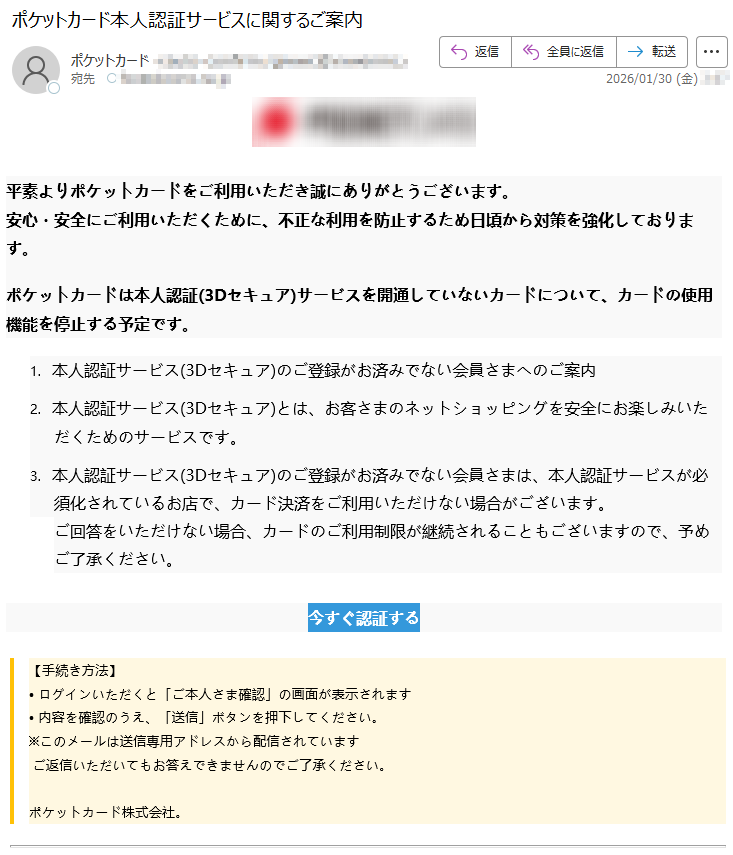Click the blurred Pocket Card logo banner
The image size is (733, 855).
(364, 122)
